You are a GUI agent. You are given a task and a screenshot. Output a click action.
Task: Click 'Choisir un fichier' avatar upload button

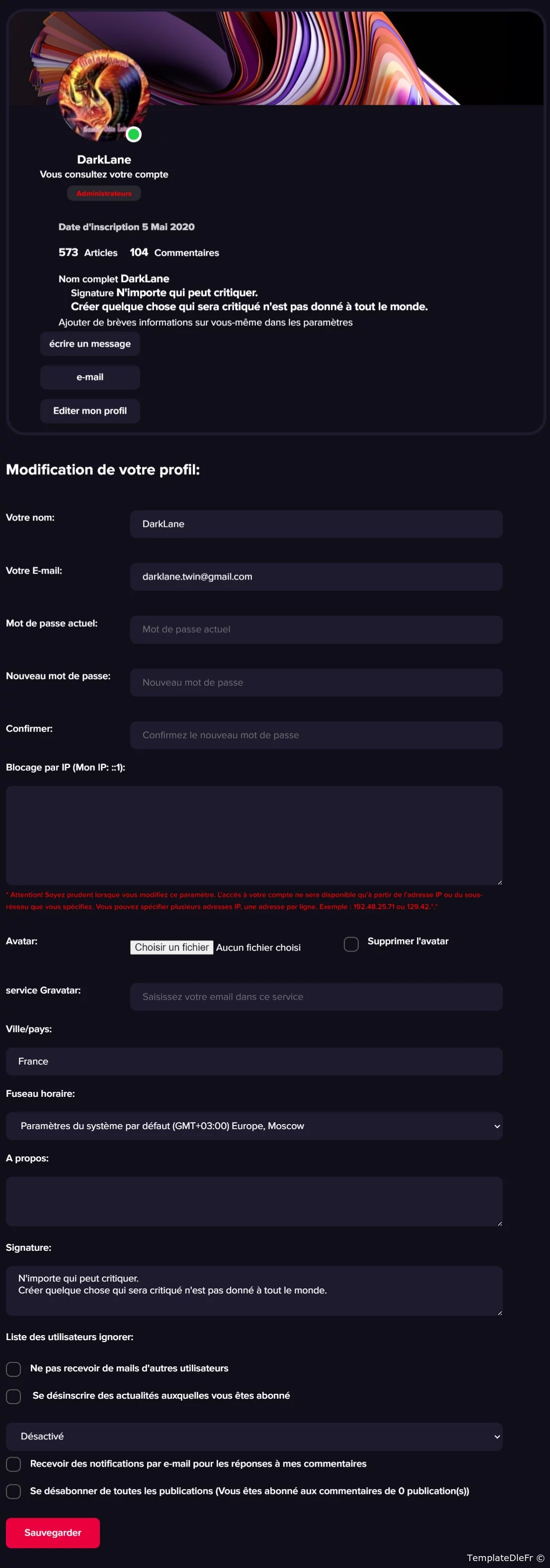[x=172, y=947]
